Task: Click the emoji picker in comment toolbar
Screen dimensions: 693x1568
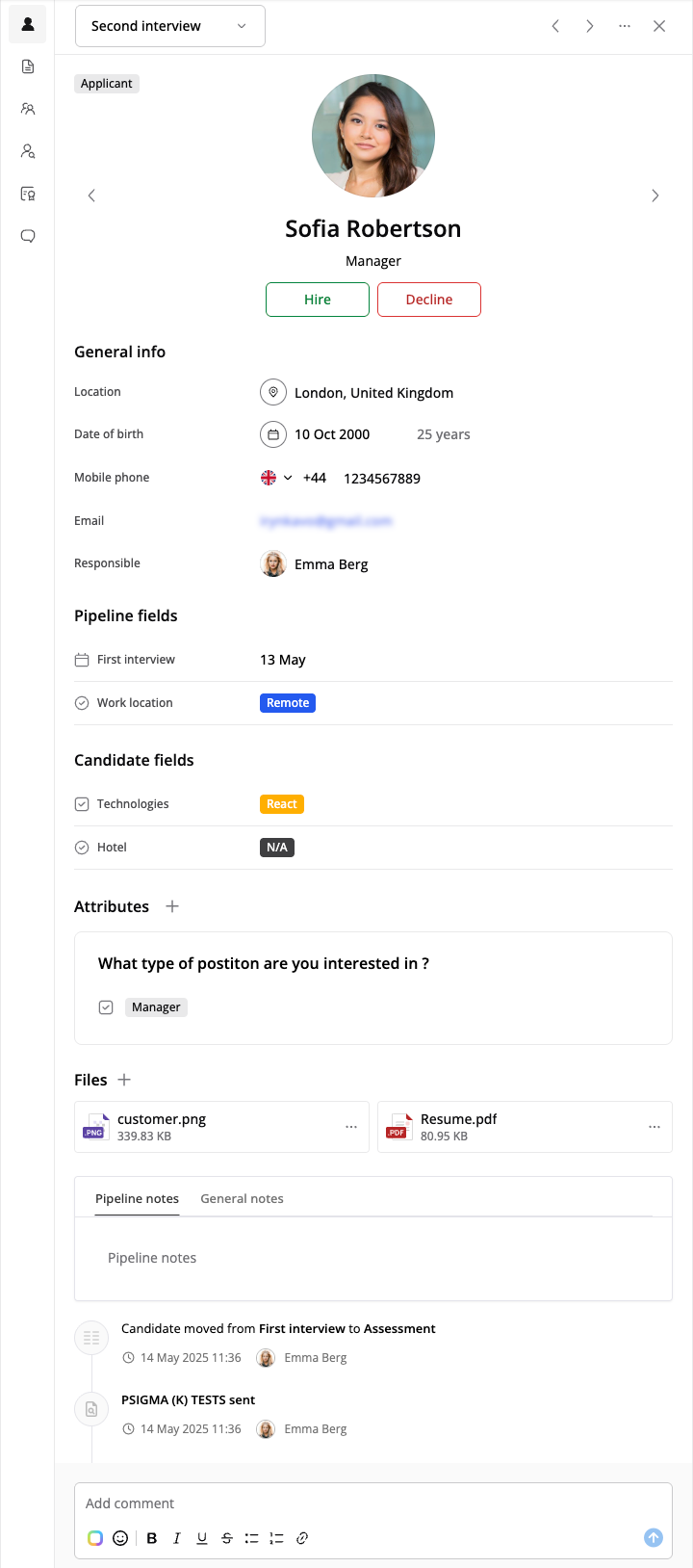Action: (x=120, y=1538)
